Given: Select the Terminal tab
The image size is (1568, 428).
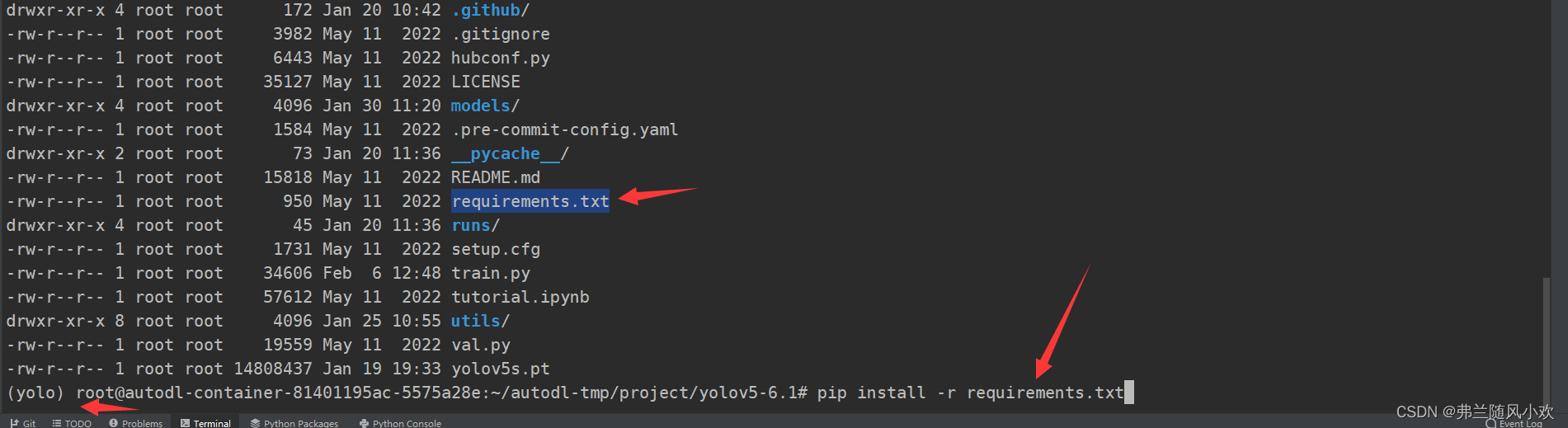Looking at the screenshot, I should tap(205, 423).
